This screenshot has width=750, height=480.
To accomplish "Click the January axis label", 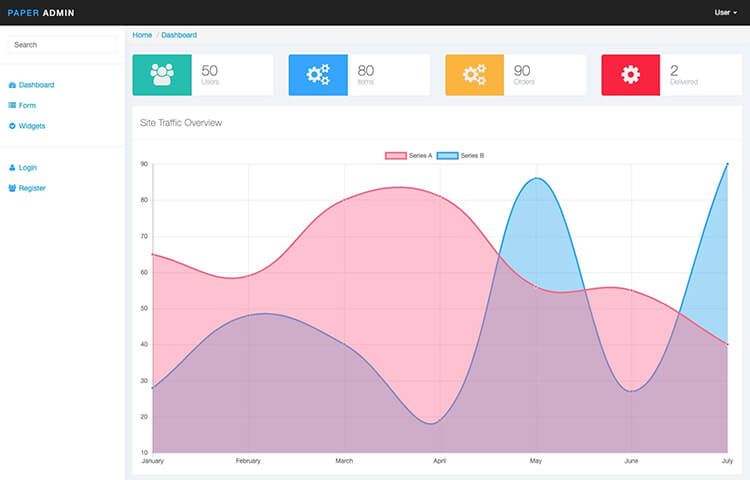I will (x=153, y=461).
